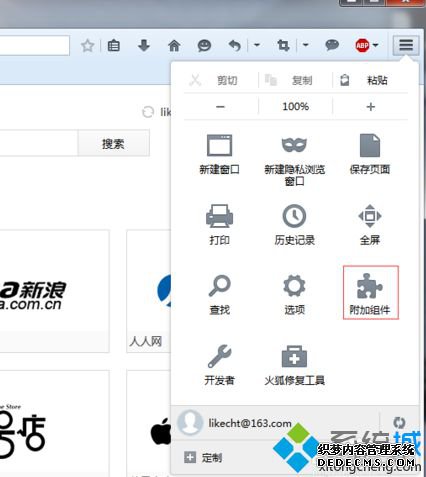Toggle the hamburger menu button
The width and height of the screenshot is (426, 477).
pyautogui.click(x=406, y=45)
